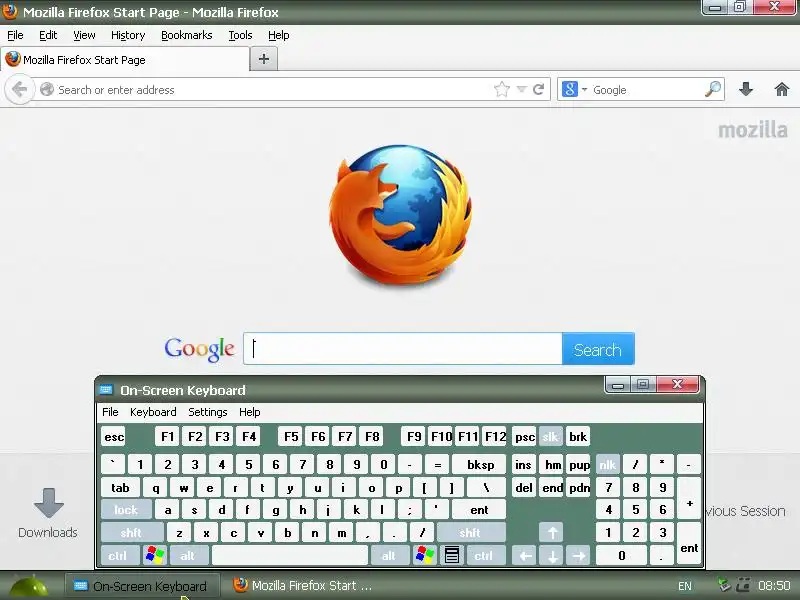Click the tab key on keyboard

point(120,488)
